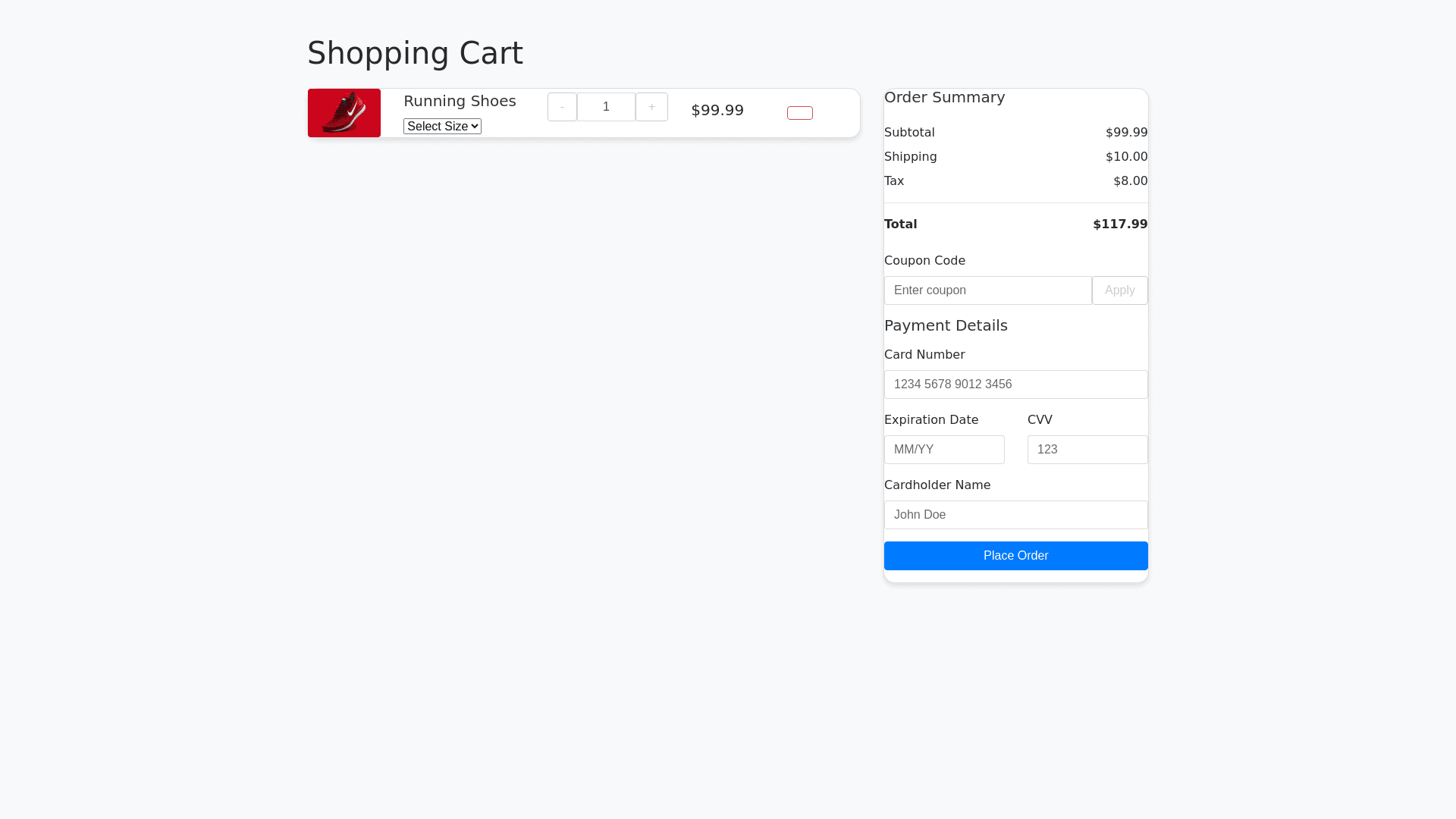The height and width of the screenshot is (819, 1456).
Task: Click the quantity number field
Action: point(606,107)
